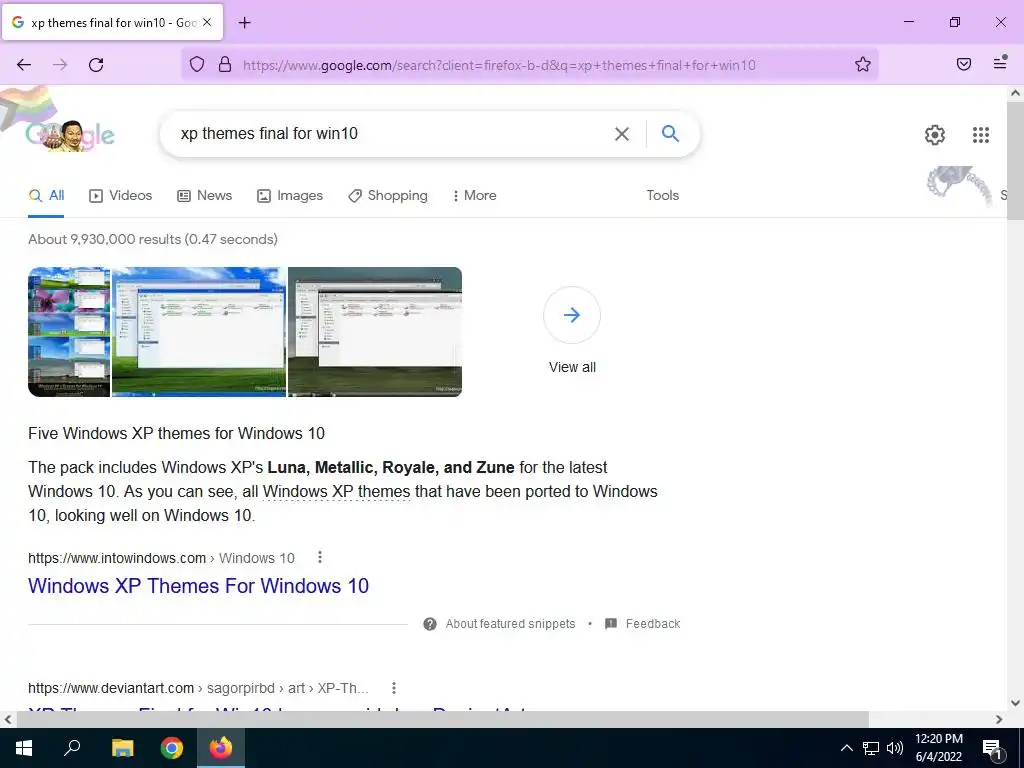This screenshot has width=1024, height=768.
Task: Open Windows XP Themes For Windows 10 link
Action: pos(199,586)
